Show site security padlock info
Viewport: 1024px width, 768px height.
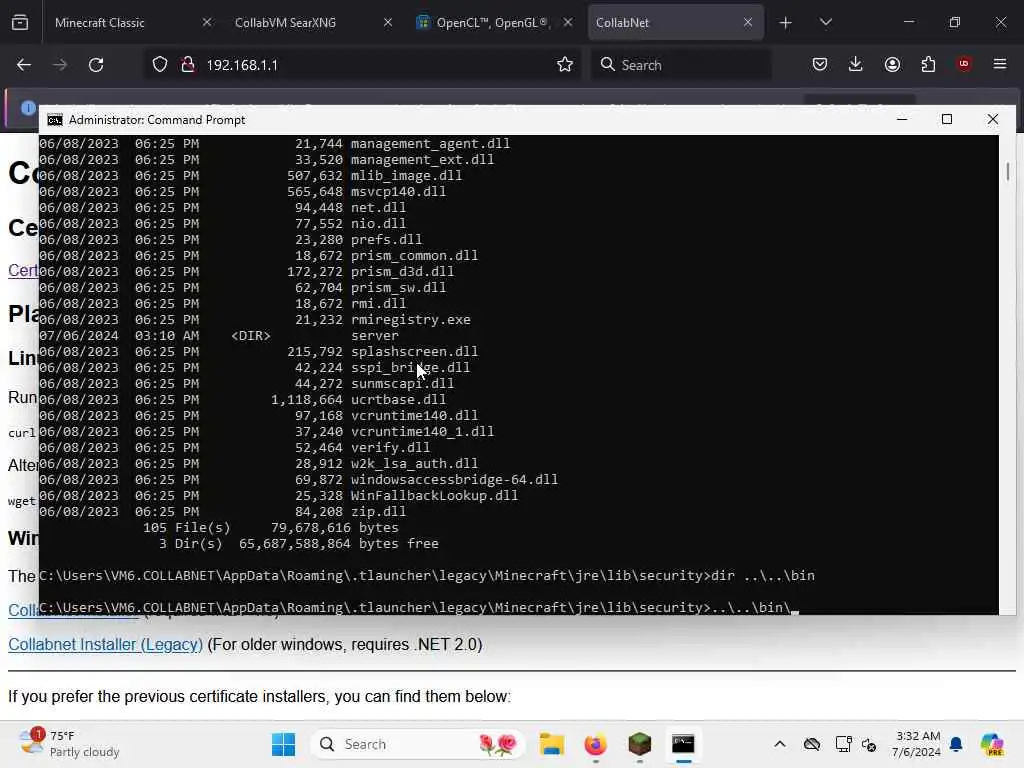pos(188,65)
